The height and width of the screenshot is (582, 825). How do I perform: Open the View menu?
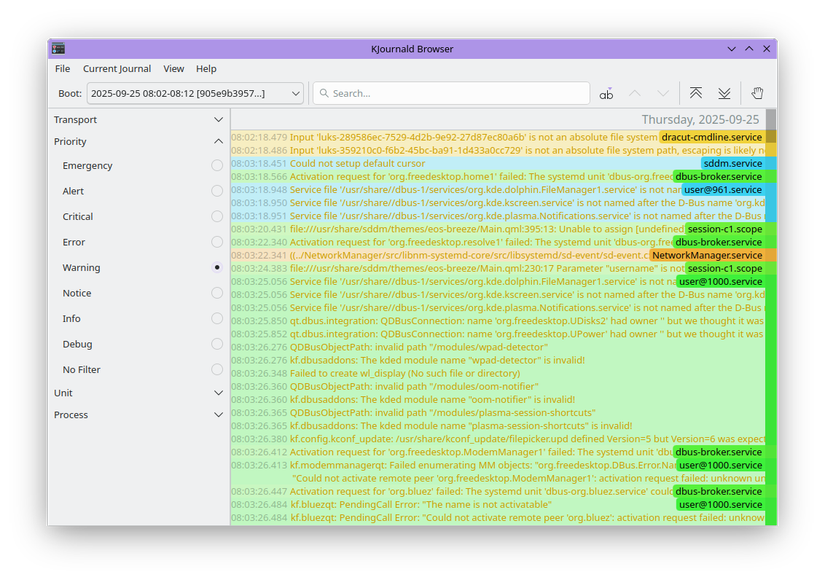click(173, 68)
